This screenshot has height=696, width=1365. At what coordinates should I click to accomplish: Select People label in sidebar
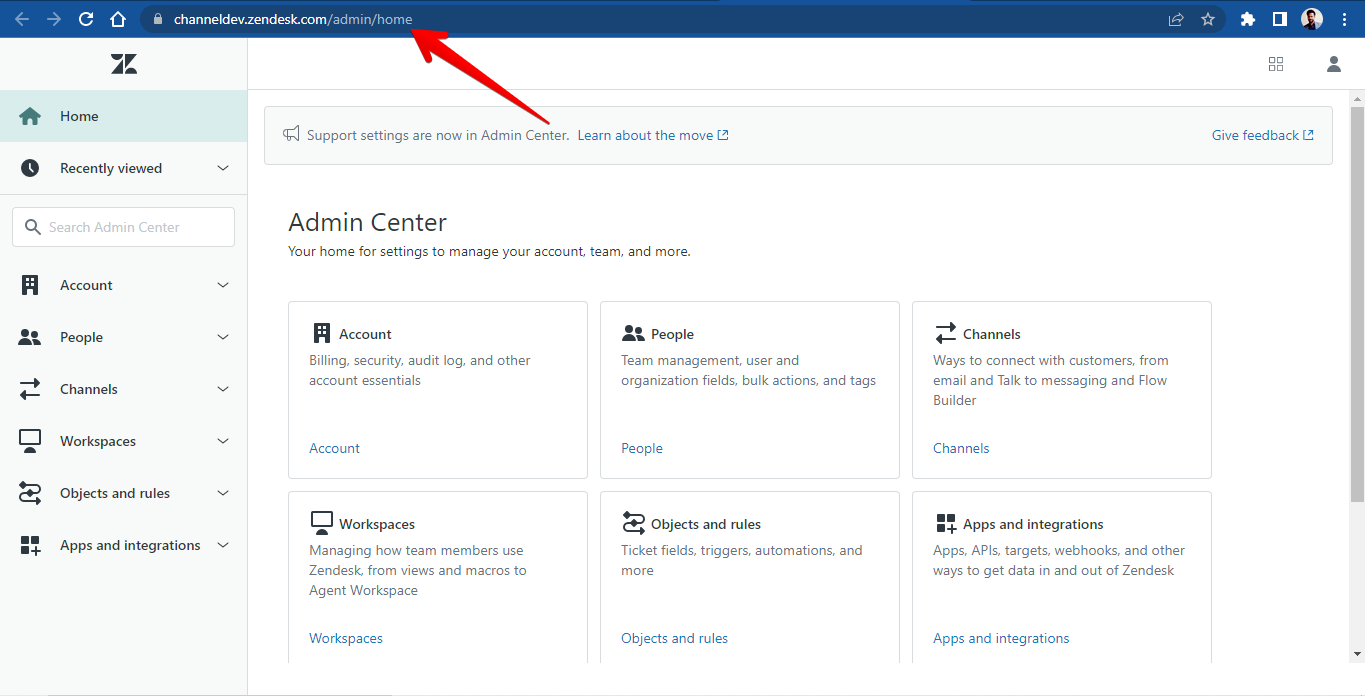click(81, 337)
